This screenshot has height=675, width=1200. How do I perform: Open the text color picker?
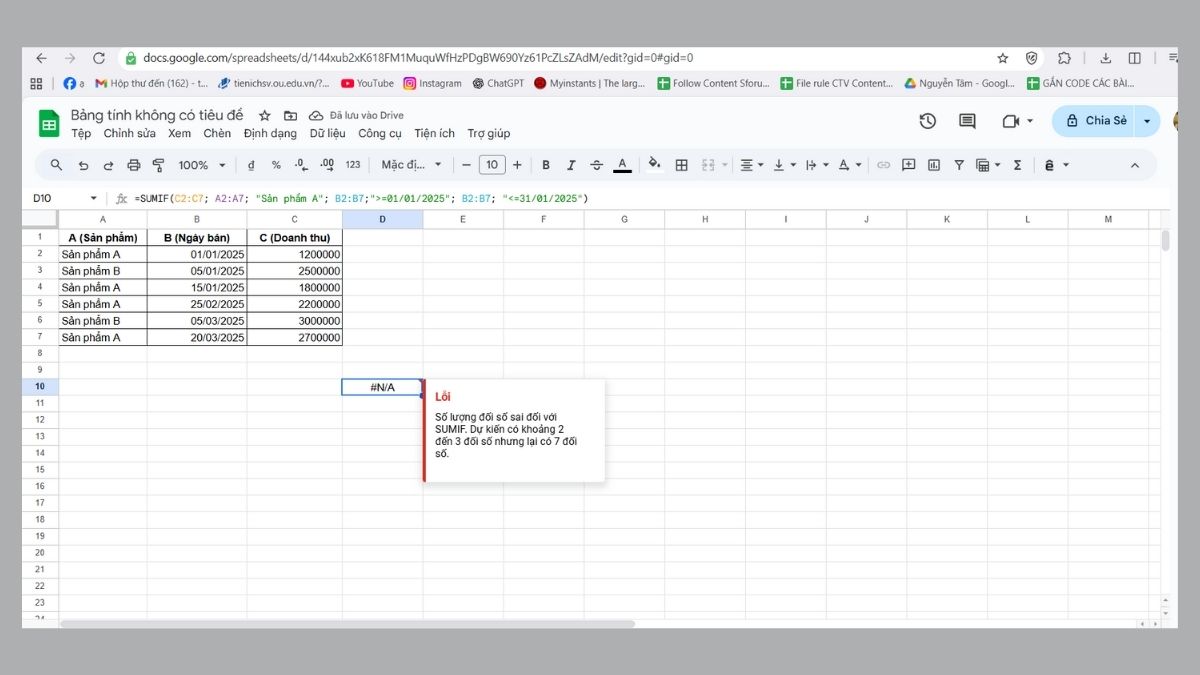pos(622,165)
